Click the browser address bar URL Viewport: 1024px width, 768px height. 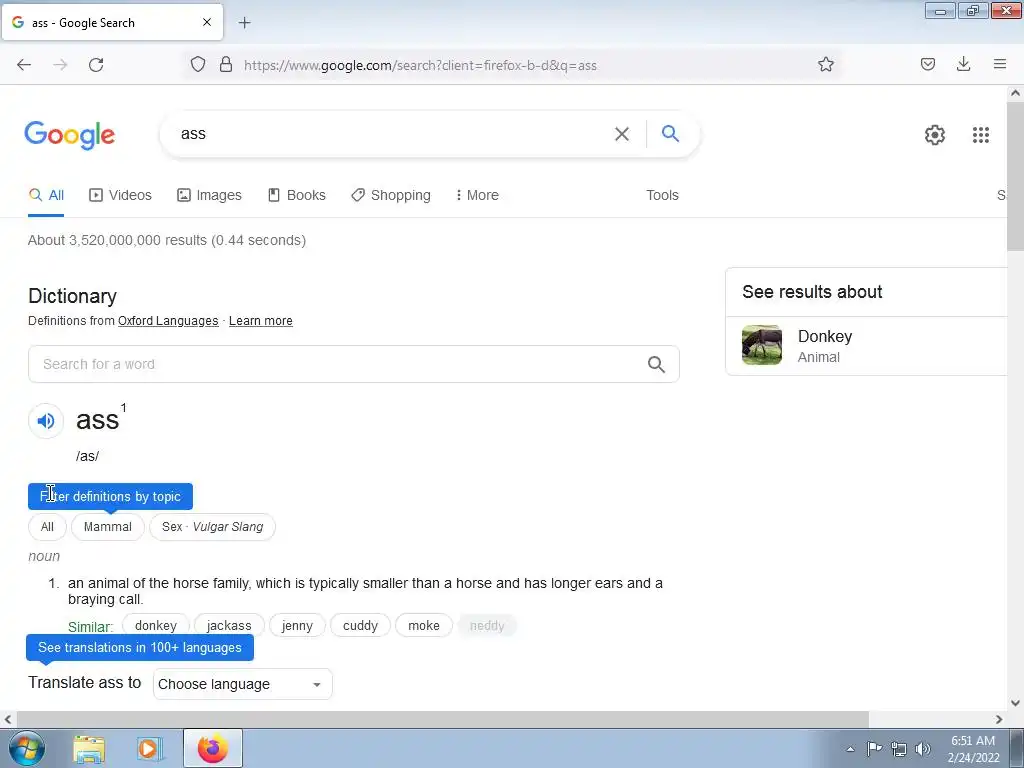click(x=420, y=65)
